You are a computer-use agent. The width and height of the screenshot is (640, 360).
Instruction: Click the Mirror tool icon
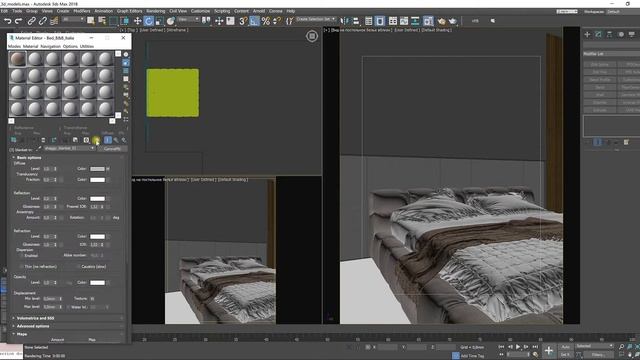click(345, 21)
